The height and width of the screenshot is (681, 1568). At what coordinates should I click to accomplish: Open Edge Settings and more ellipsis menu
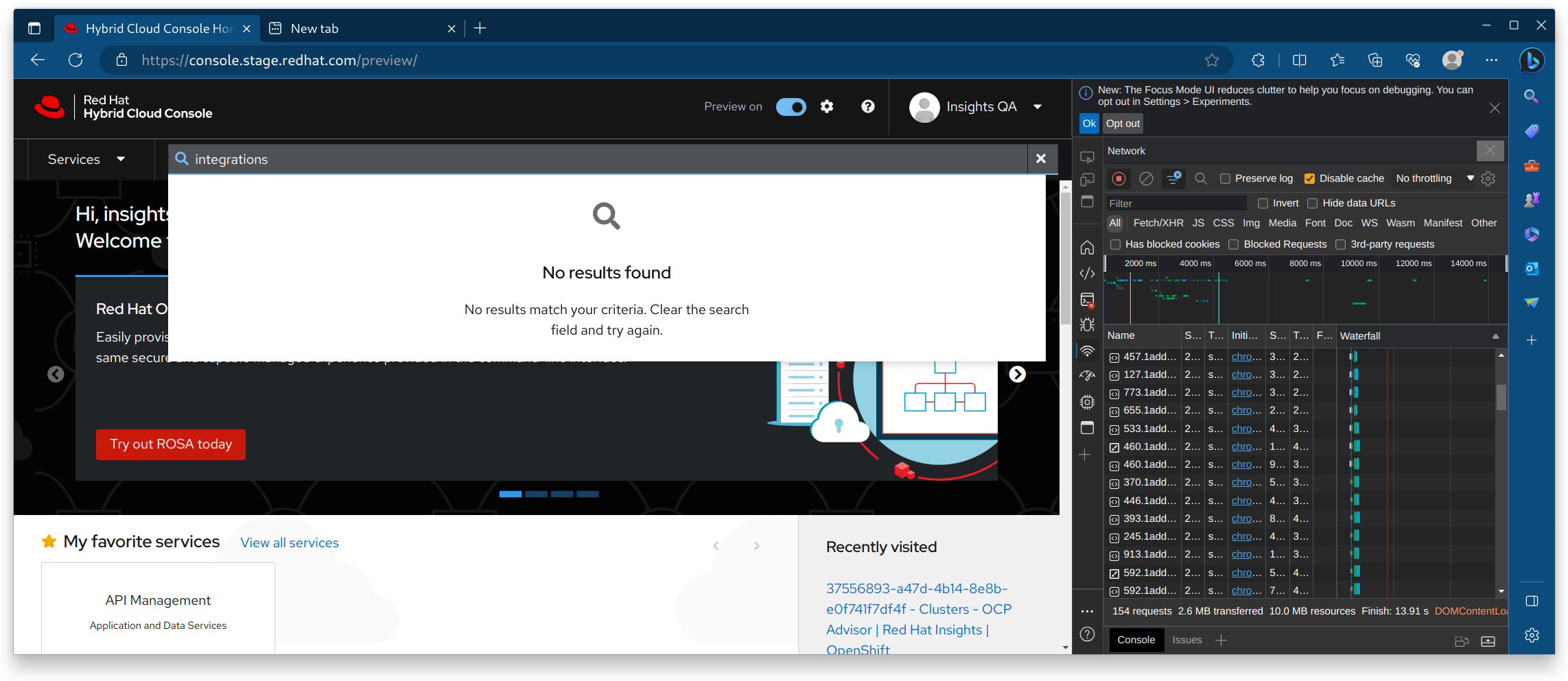pyautogui.click(x=1491, y=60)
